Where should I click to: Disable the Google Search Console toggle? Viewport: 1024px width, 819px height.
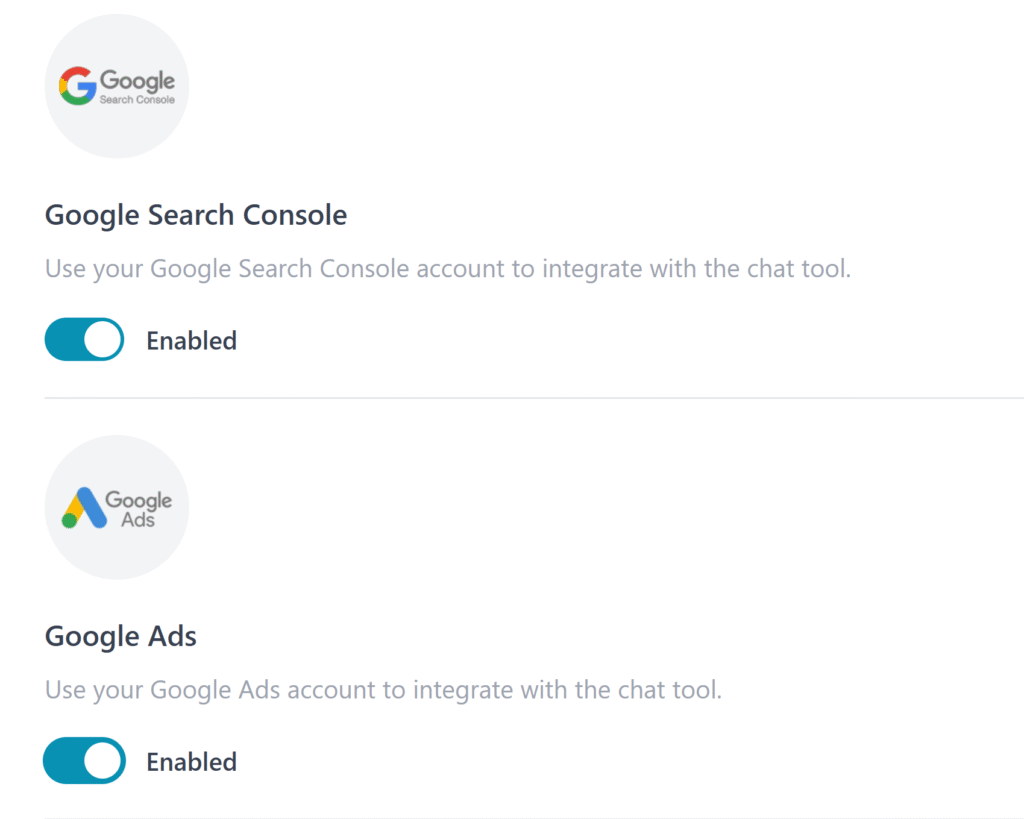pos(84,340)
